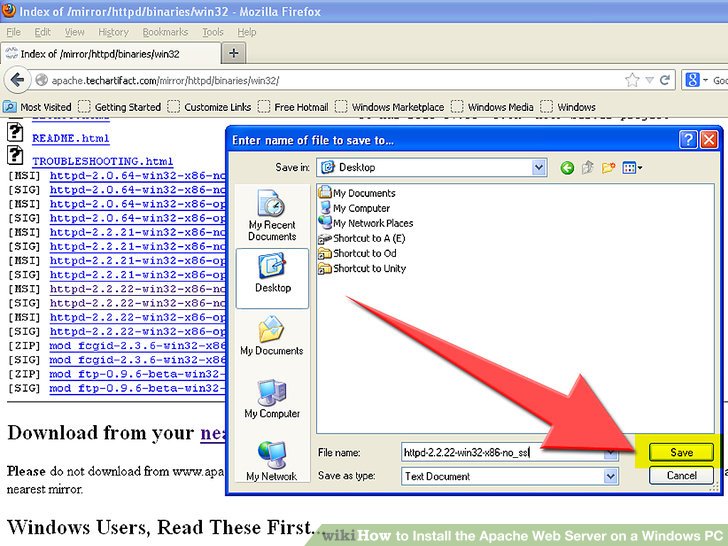Open the View menu
Image resolution: width=728 pixels, height=546 pixels.
pos(74,32)
